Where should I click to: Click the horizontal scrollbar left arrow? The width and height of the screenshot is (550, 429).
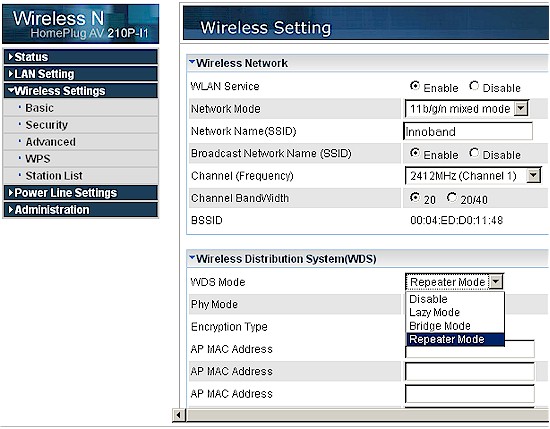[x=179, y=415]
